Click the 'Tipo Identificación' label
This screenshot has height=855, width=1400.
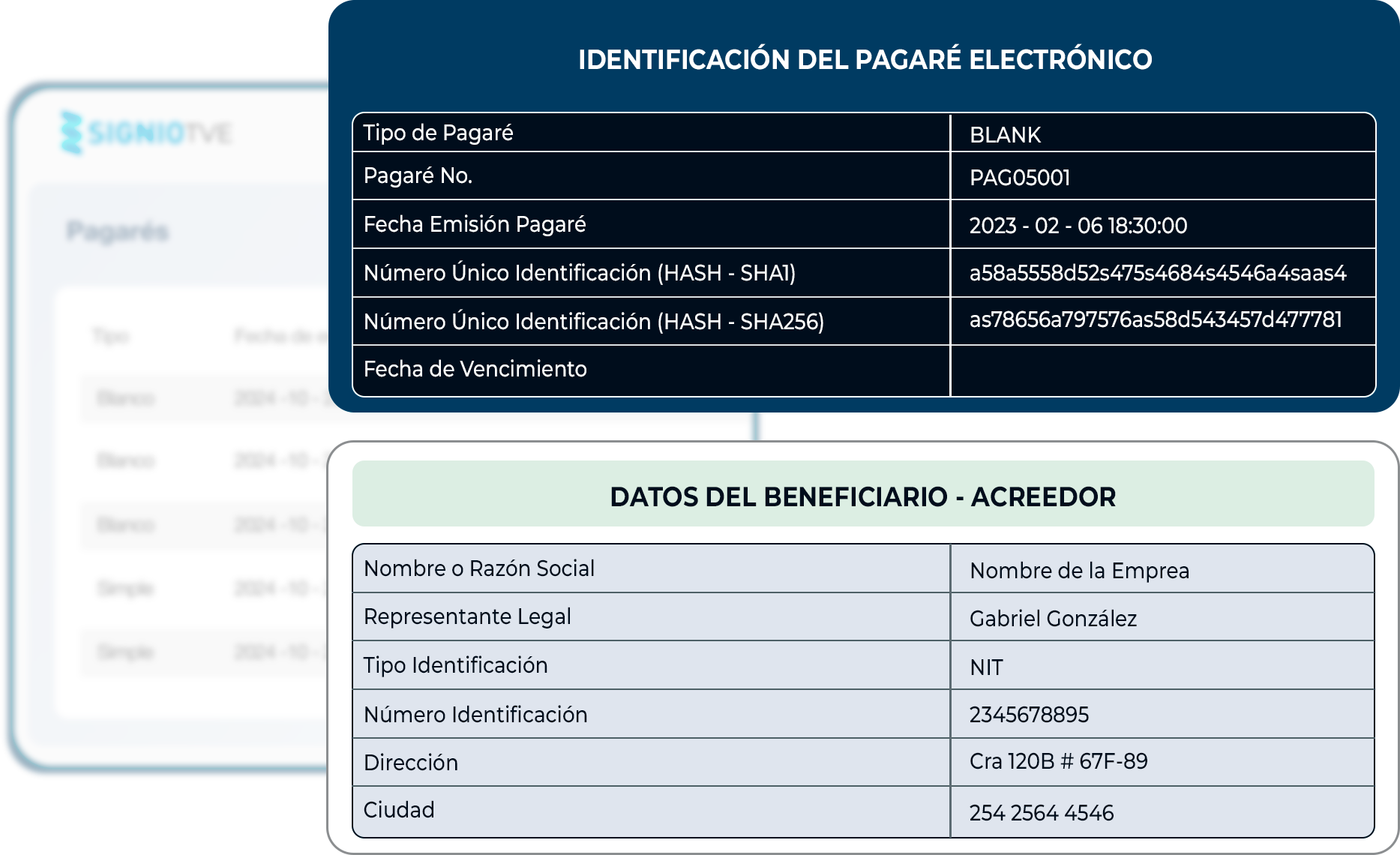(455, 665)
